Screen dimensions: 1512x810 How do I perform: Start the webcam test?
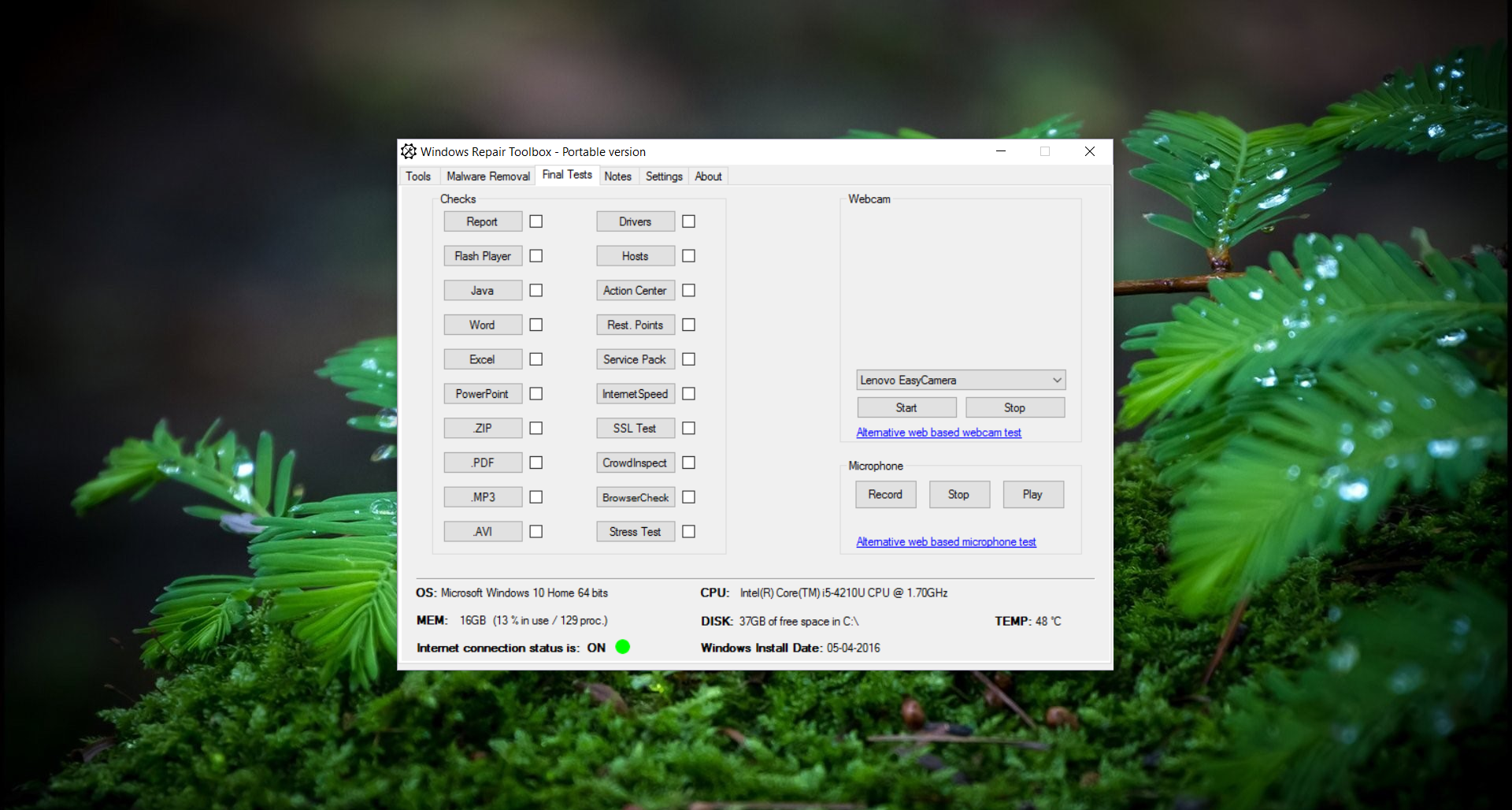tap(906, 407)
